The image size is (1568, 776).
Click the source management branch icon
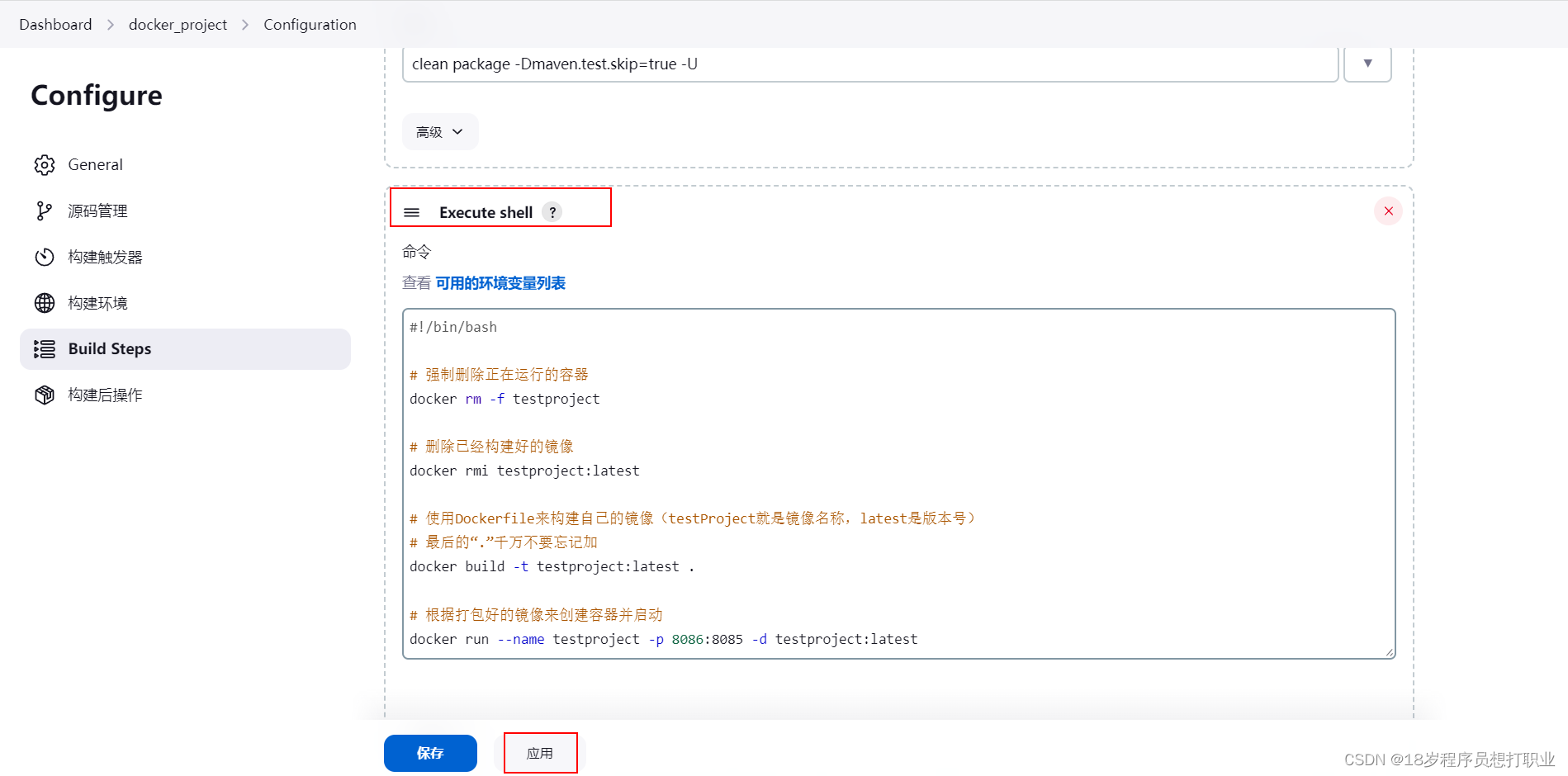pos(45,211)
